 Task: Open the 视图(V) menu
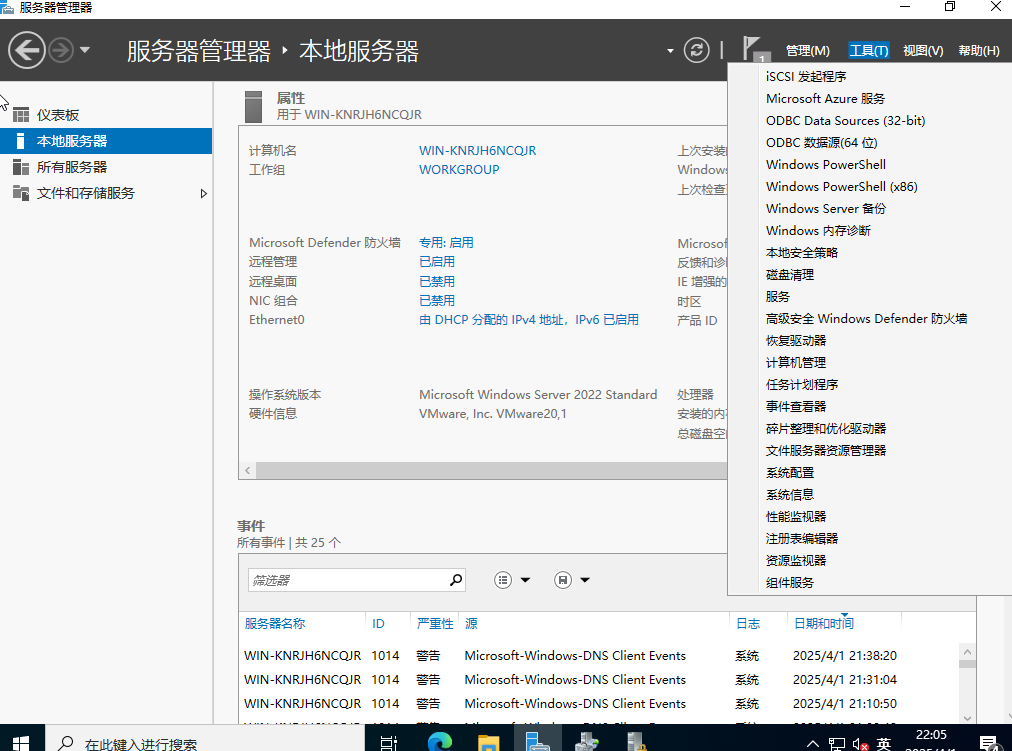[923, 50]
